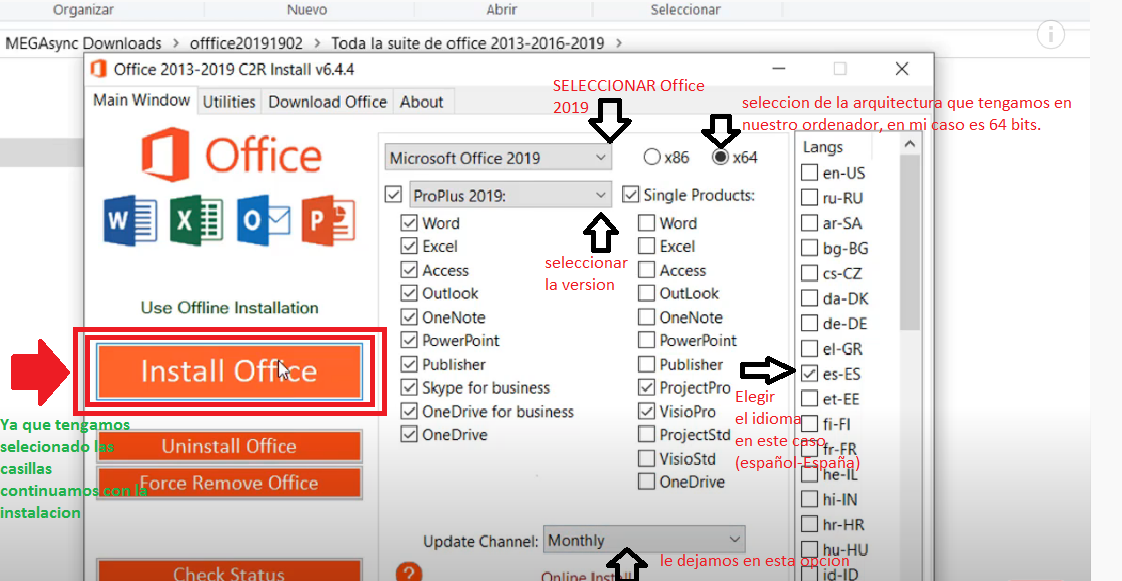Check PowerPoint under Single Products

click(x=646, y=341)
